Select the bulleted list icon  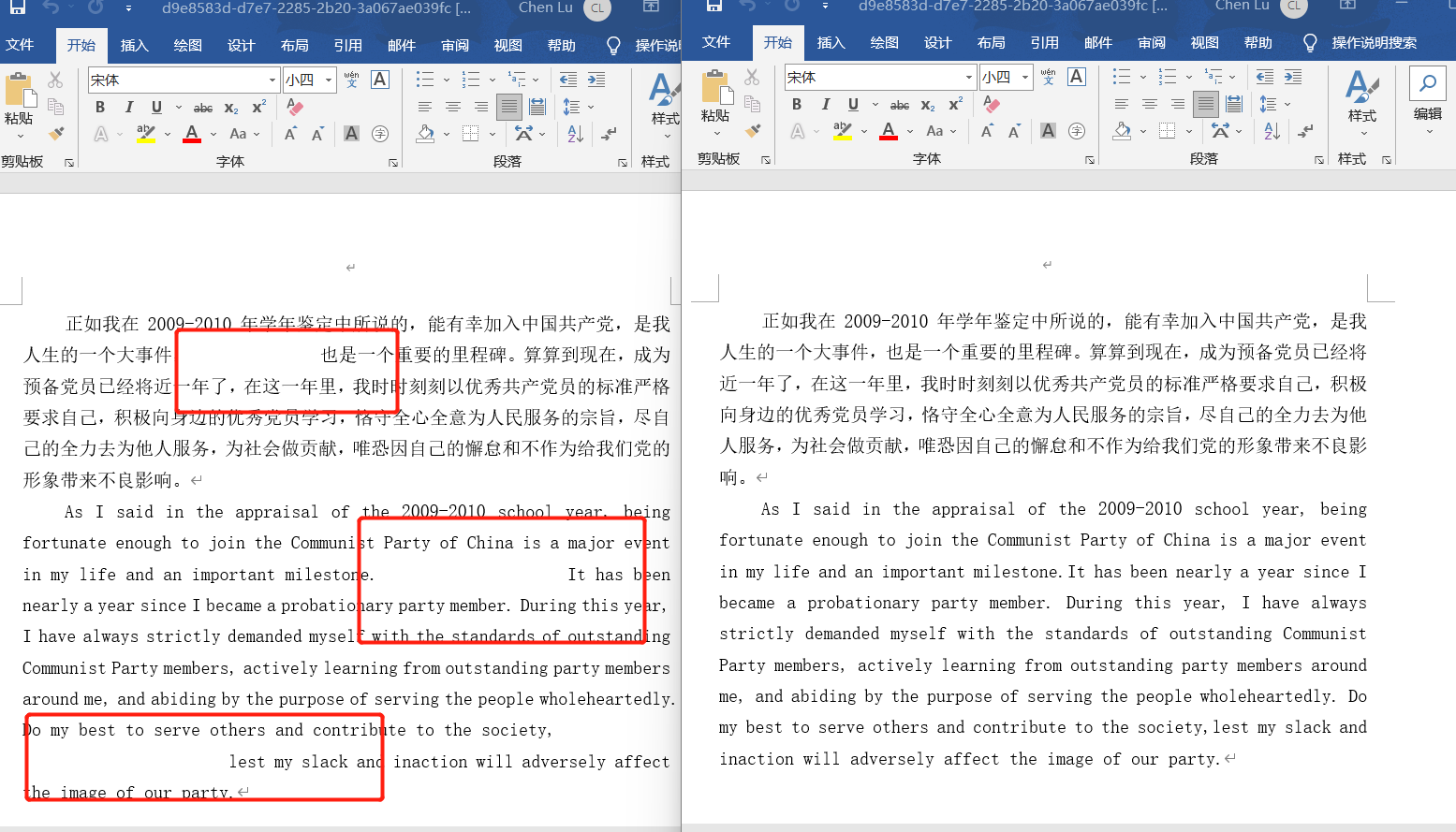click(x=427, y=80)
